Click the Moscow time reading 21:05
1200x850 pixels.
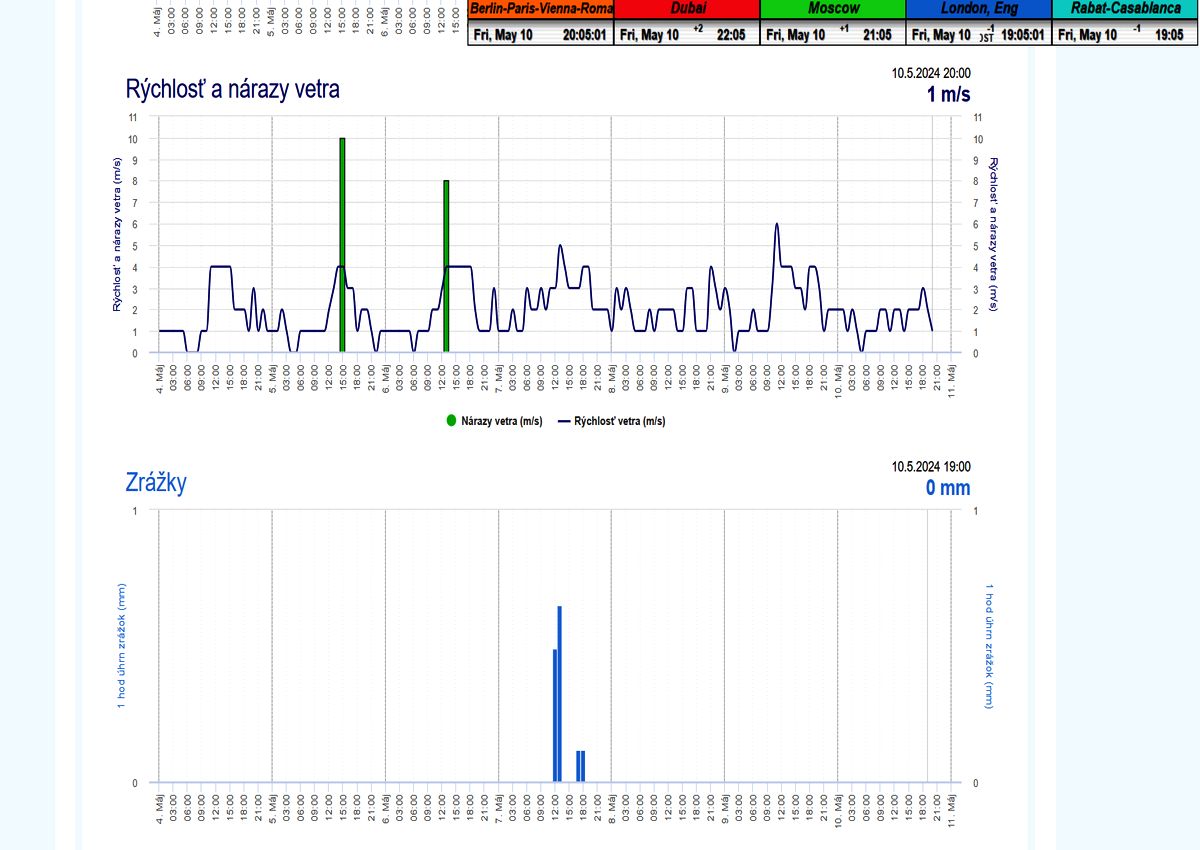[877, 35]
